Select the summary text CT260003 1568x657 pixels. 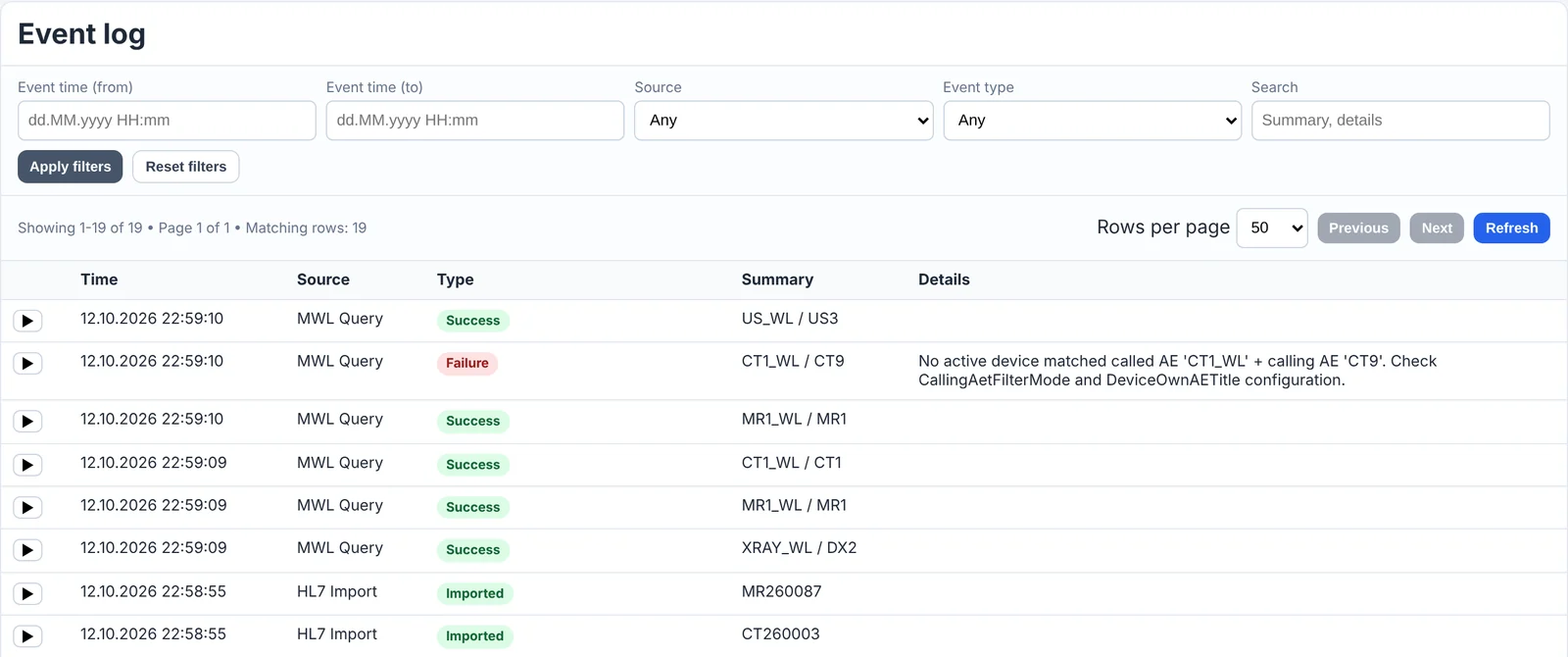(x=780, y=634)
